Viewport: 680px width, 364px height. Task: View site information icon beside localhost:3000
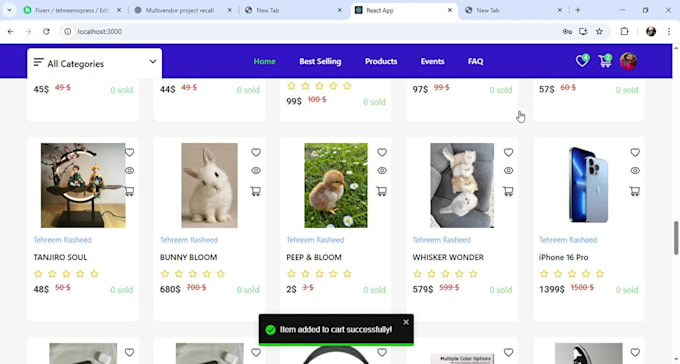pos(68,31)
